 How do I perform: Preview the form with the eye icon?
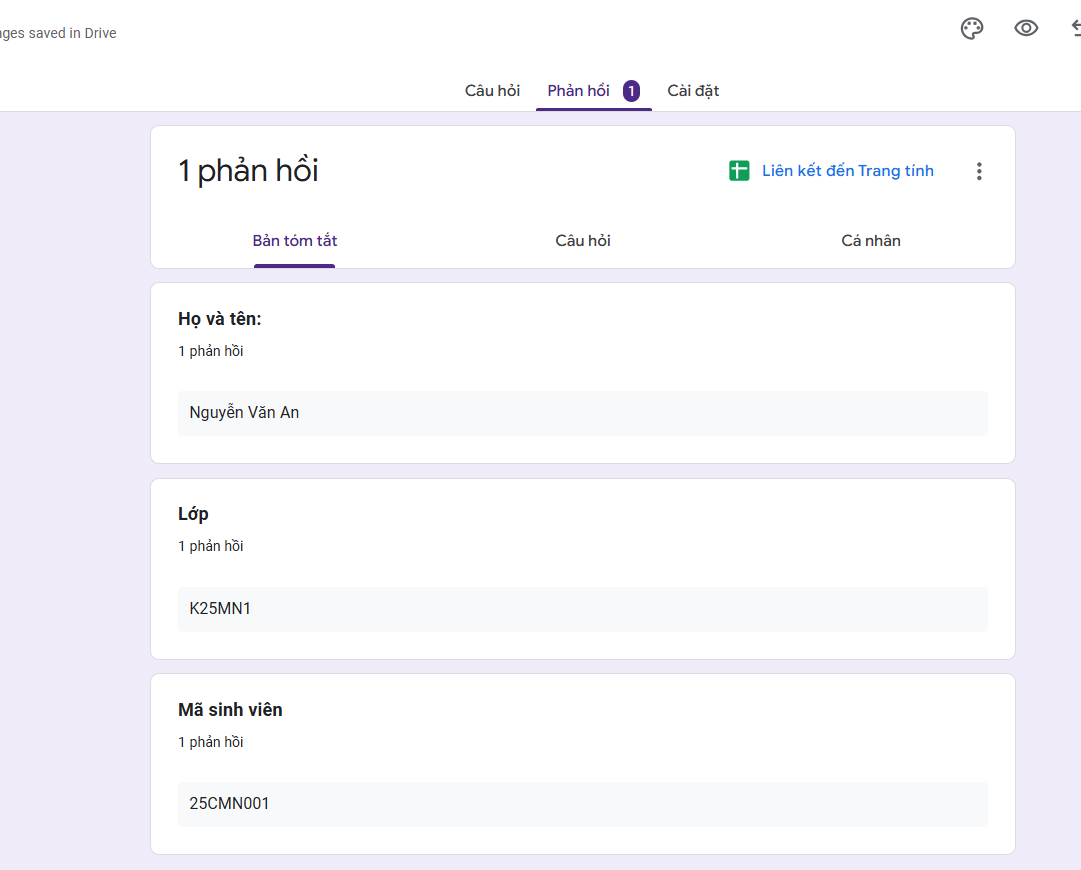[x=1026, y=29]
